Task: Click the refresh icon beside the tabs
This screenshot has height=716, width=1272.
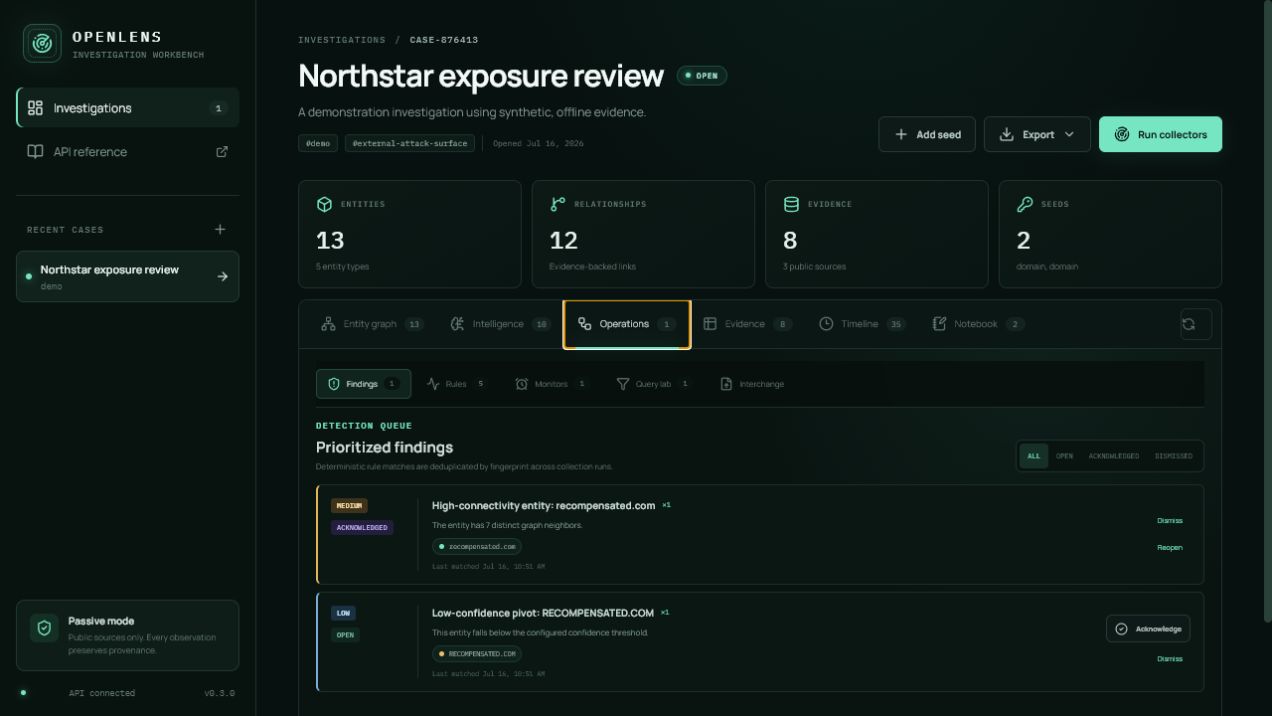Action: click(x=1196, y=324)
